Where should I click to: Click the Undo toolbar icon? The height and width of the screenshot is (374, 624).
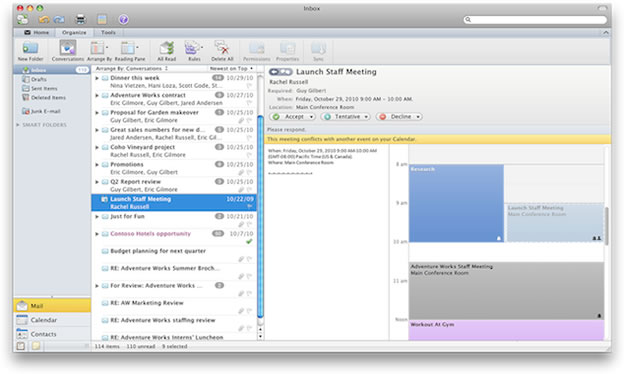(44, 19)
